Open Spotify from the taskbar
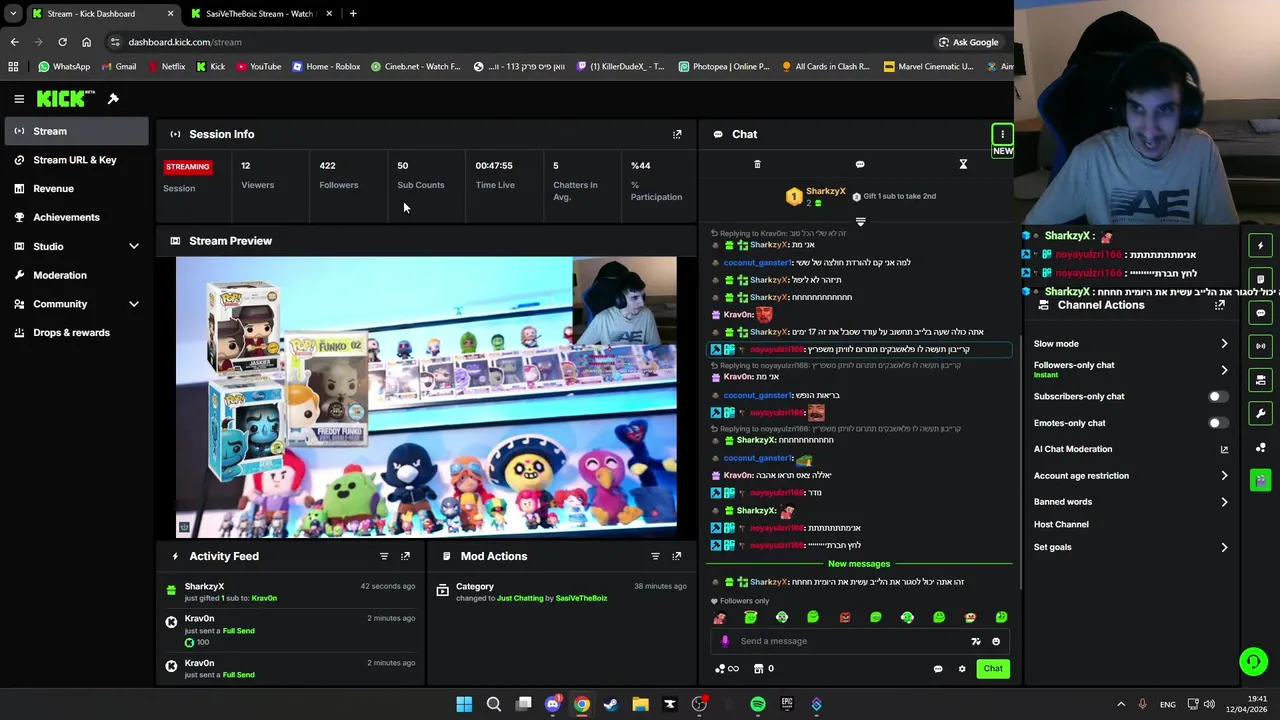The height and width of the screenshot is (720, 1280). pyautogui.click(x=758, y=705)
